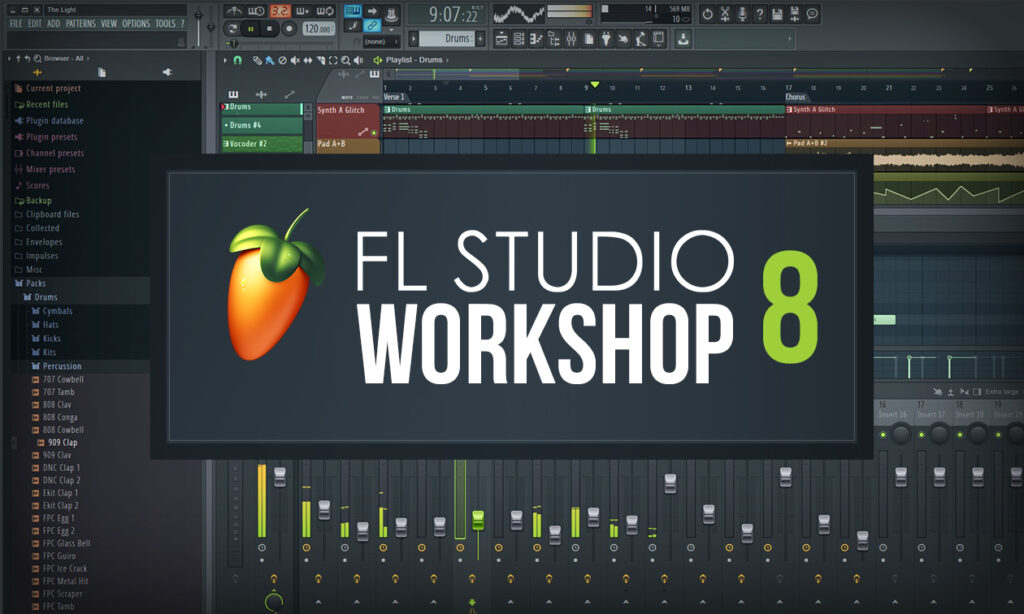Click the save new version icon

click(795, 14)
